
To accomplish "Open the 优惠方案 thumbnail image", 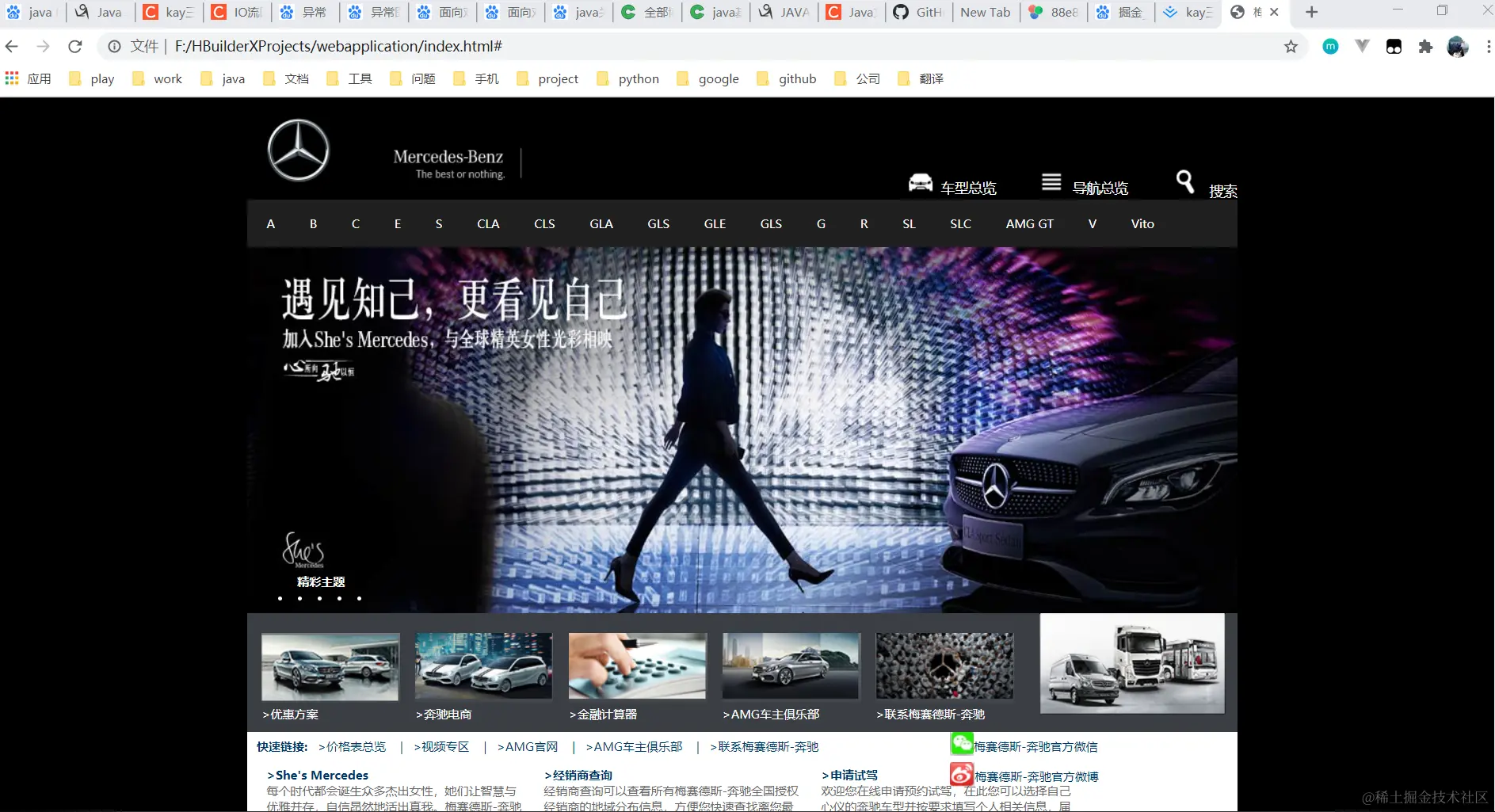I will 330,666.
